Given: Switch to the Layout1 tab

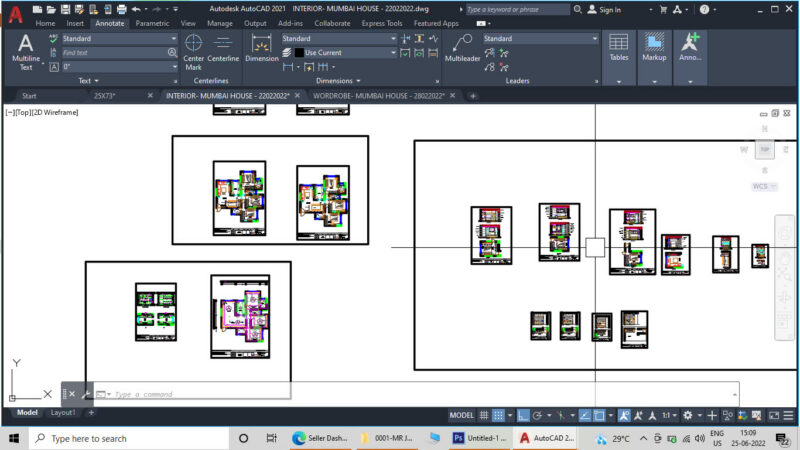Looking at the screenshot, I should (63, 412).
